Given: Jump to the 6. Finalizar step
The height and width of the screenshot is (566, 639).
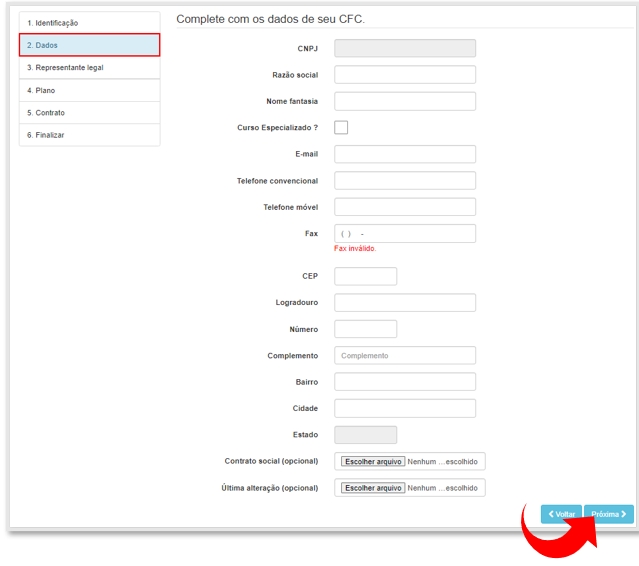Looking at the screenshot, I should [89, 135].
